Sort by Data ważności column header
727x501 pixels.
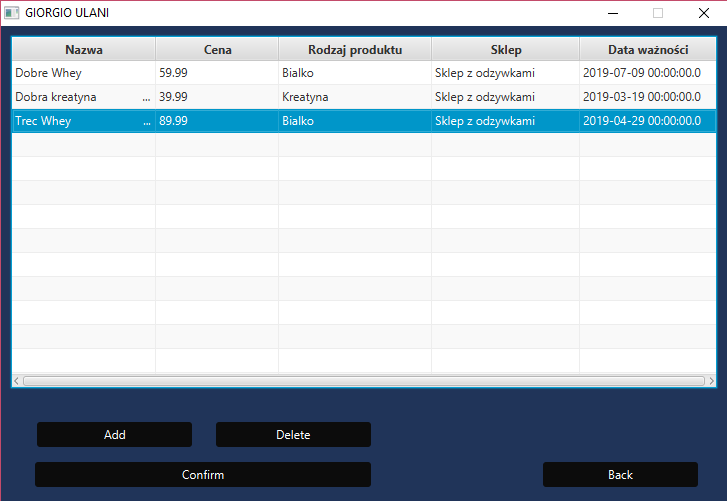click(x=648, y=50)
